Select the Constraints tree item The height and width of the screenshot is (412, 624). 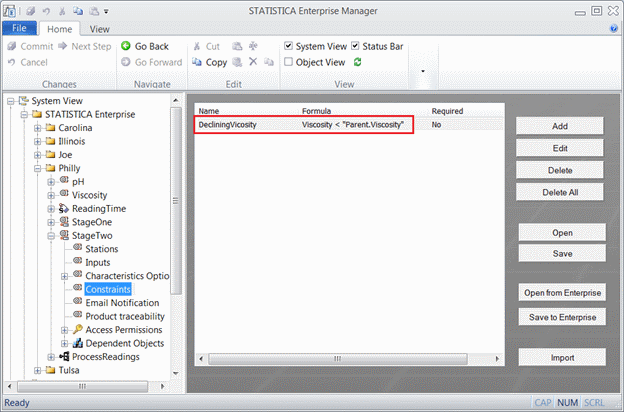pos(108,289)
